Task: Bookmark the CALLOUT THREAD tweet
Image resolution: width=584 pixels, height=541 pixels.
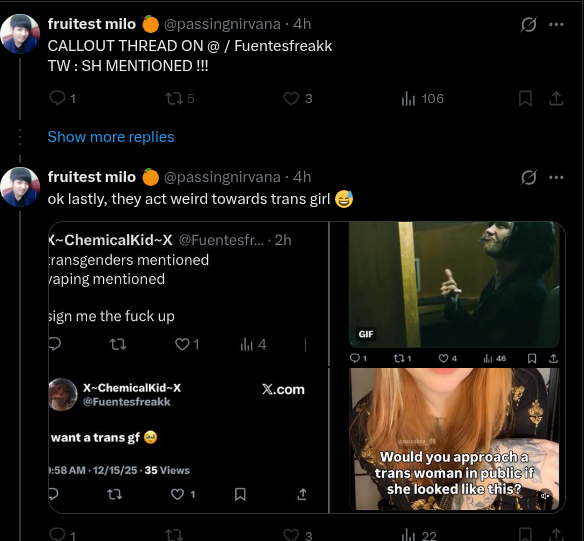Action: [x=525, y=99]
